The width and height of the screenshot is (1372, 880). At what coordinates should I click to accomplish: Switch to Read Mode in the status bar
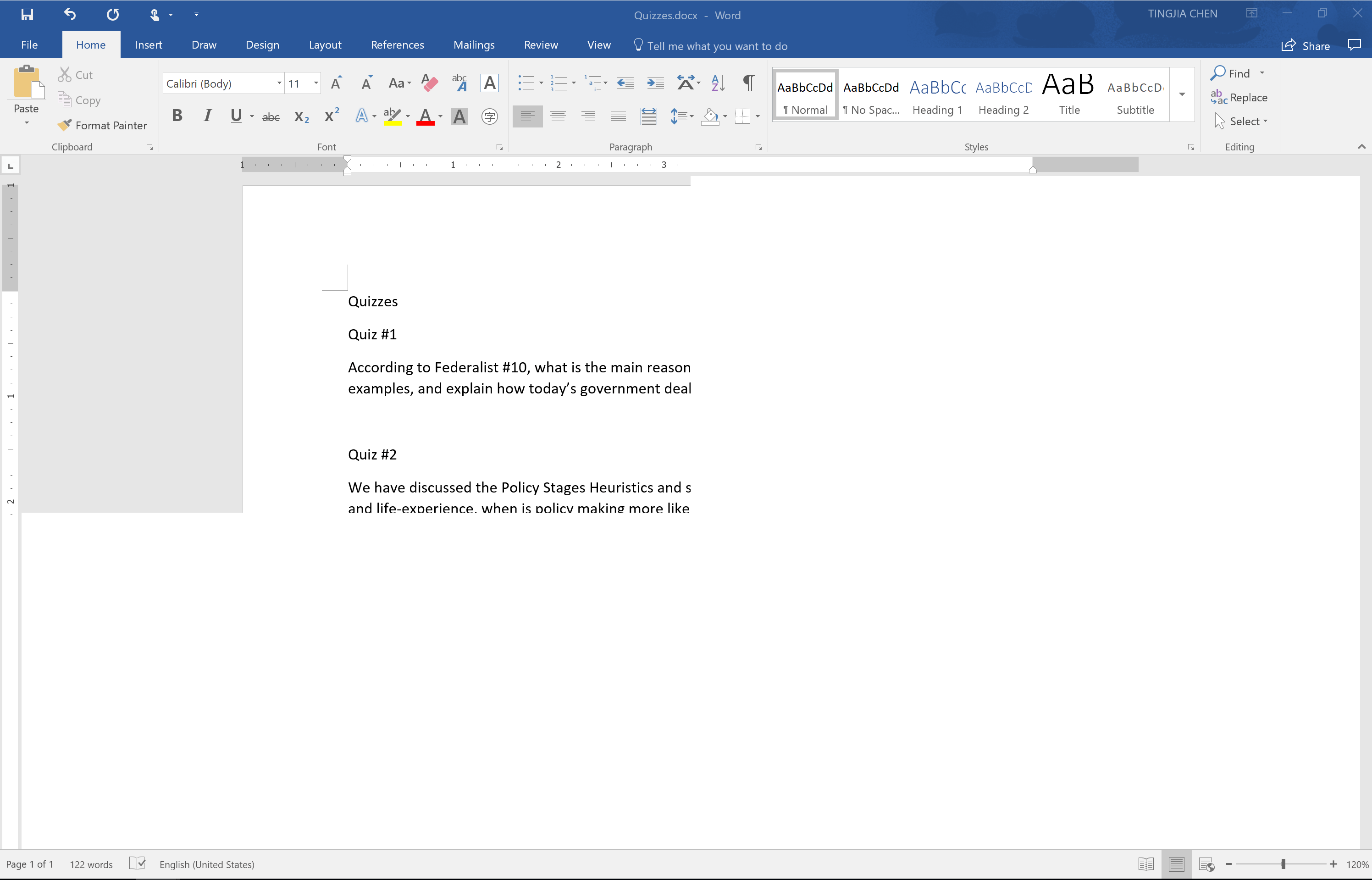pyautogui.click(x=1146, y=864)
